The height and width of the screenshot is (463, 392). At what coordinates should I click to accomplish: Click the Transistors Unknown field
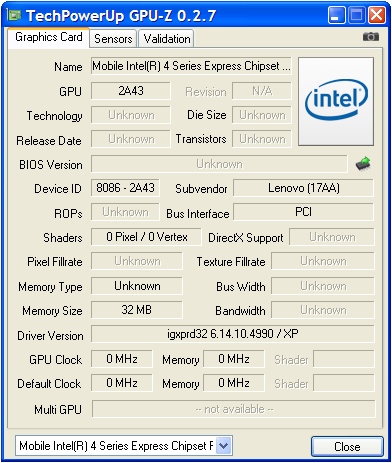pyautogui.click(x=262, y=139)
